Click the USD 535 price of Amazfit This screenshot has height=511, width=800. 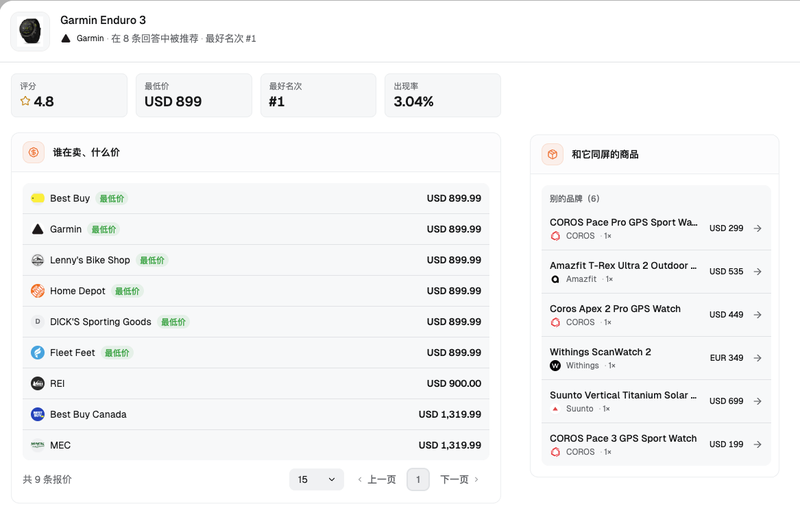click(726, 271)
